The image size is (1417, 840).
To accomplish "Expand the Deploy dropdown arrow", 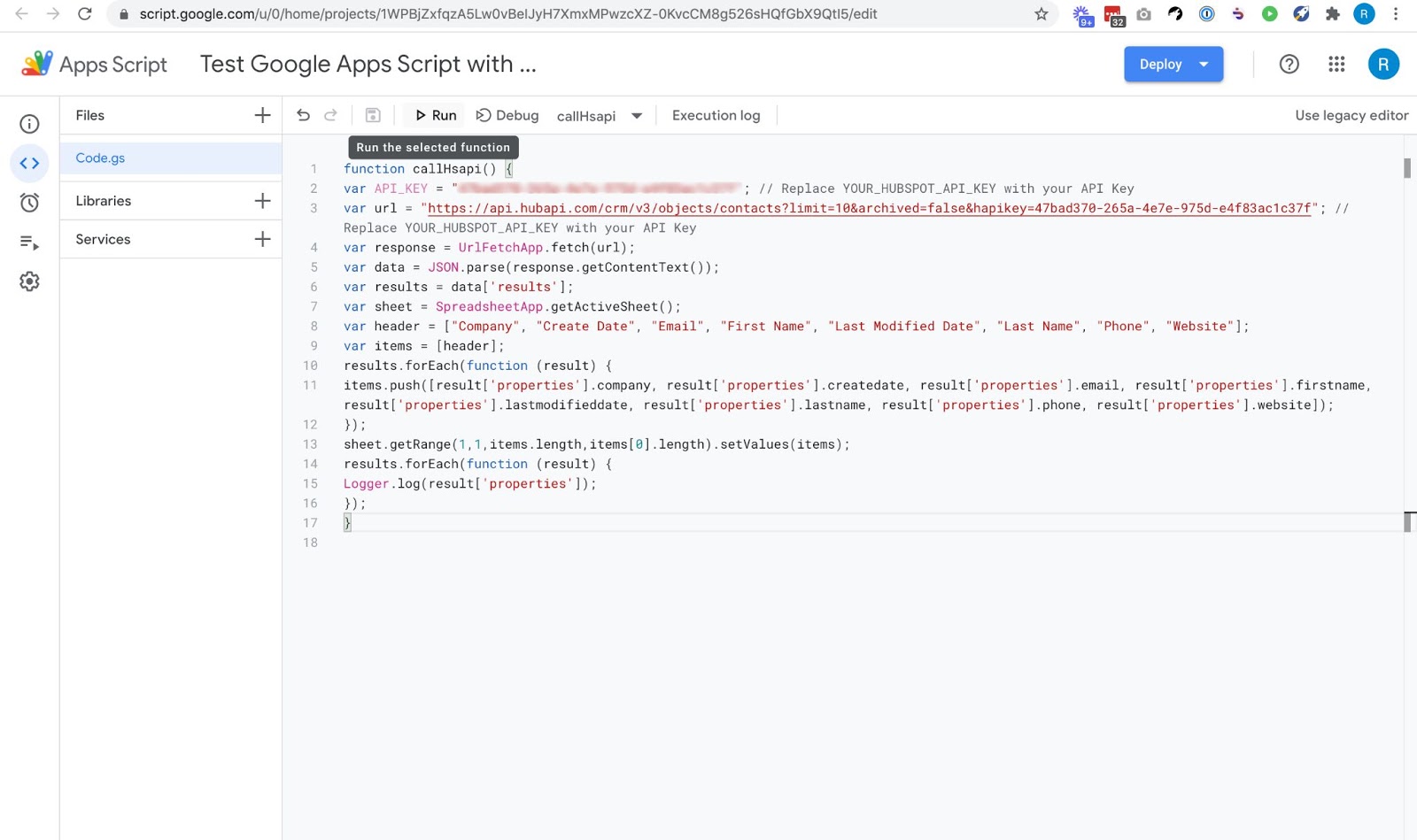I will 1204,64.
